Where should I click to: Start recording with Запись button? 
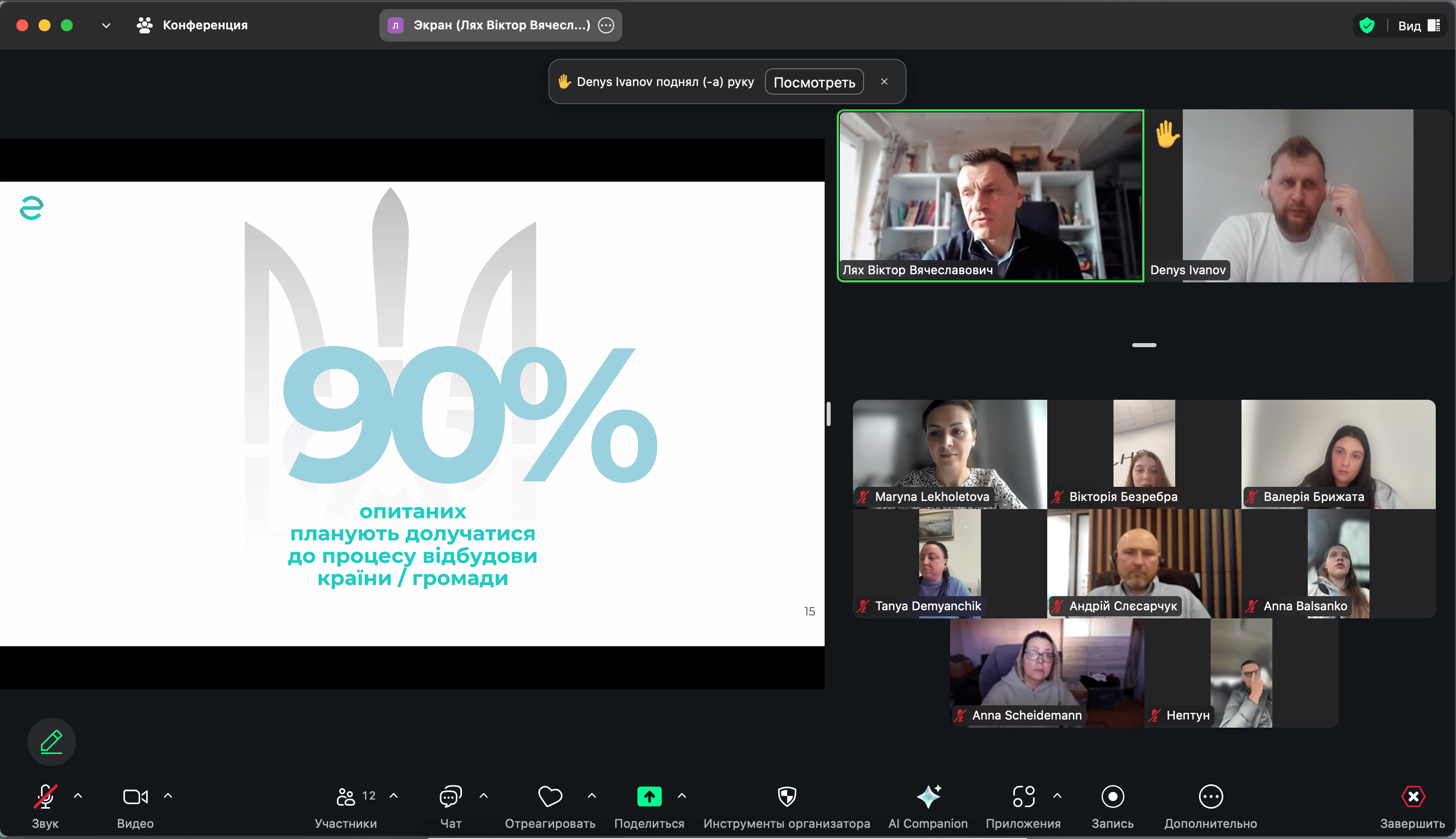[1112, 797]
